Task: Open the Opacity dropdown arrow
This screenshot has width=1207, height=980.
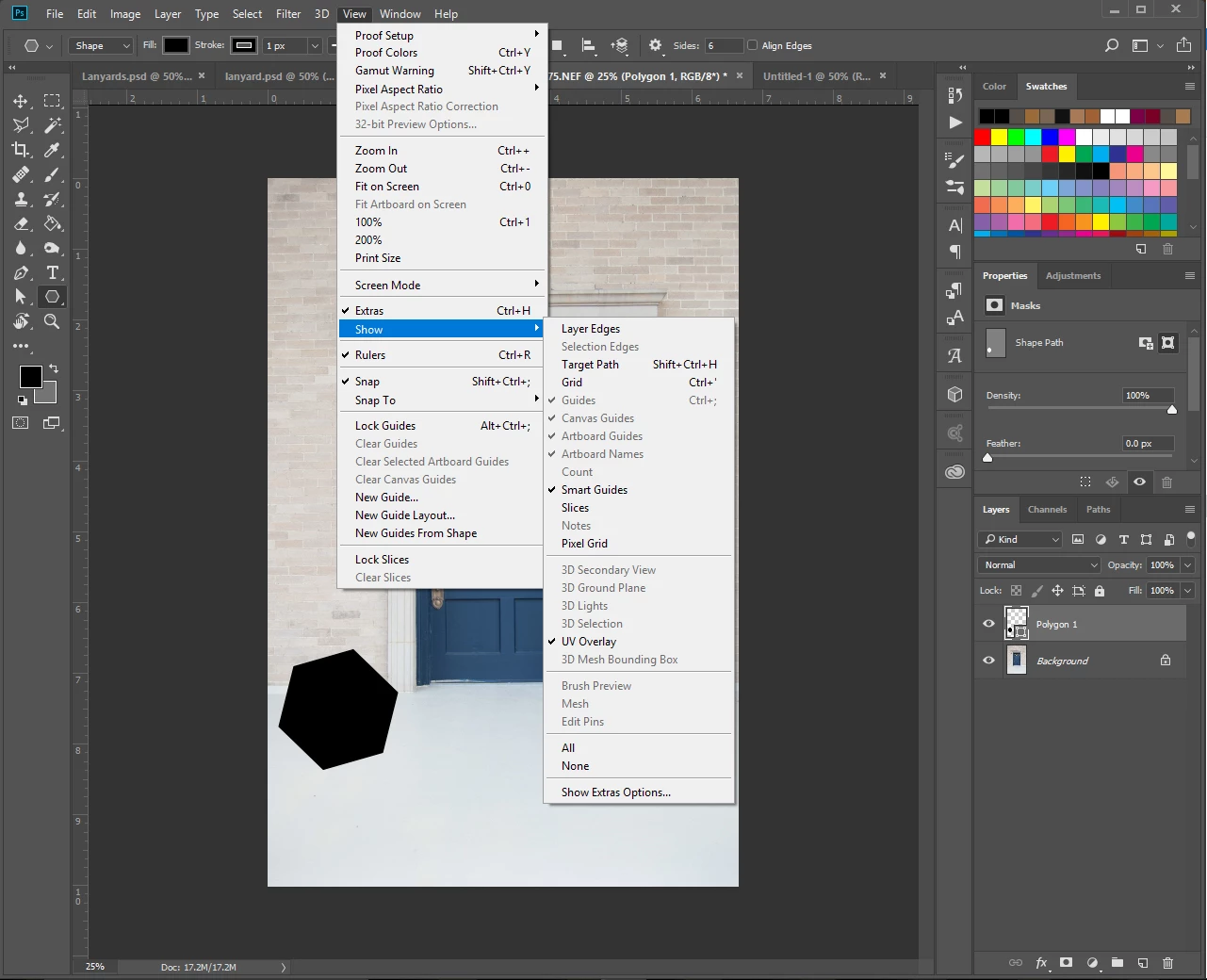Action: pyautogui.click(x=1188, y=565)
